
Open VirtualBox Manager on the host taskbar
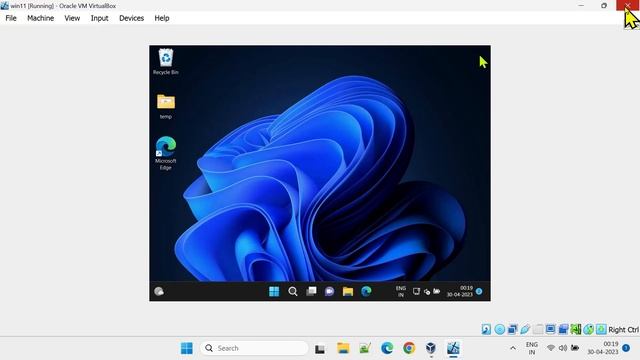pos(431,348)
